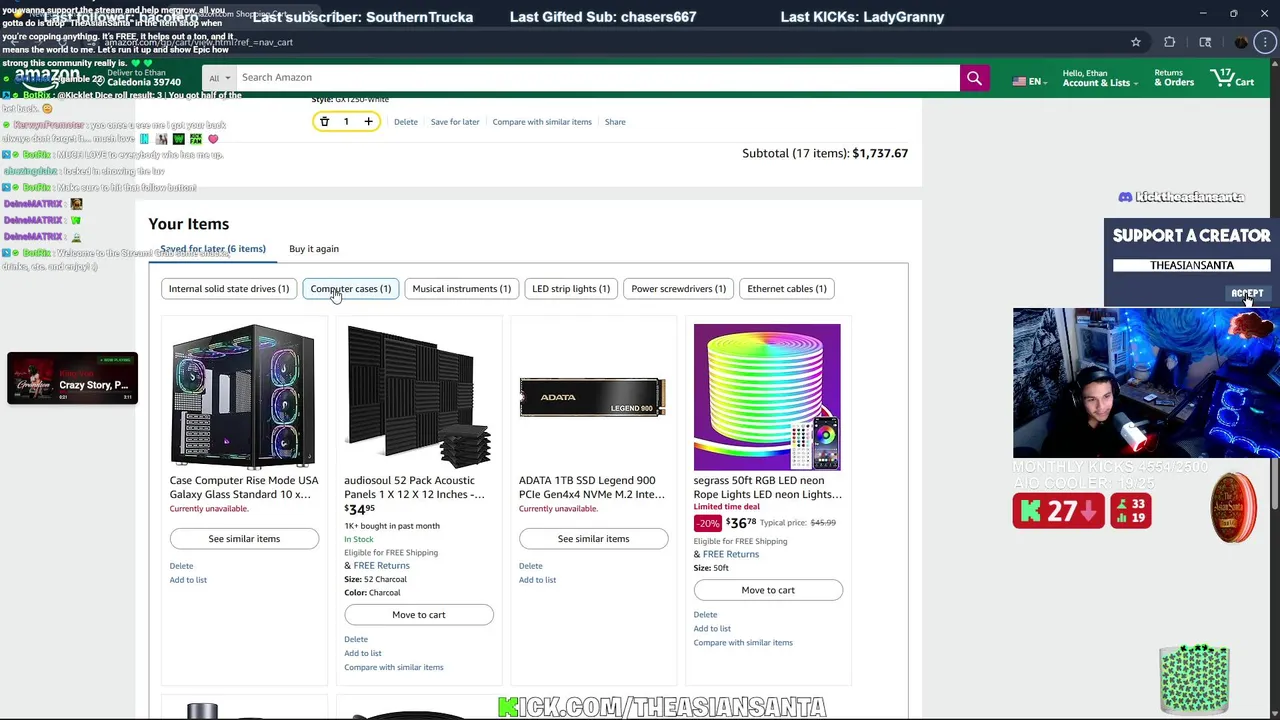Open the computer case product thumbnail
This screenshot has height=720, width=1280.
[x=243, y=396]
